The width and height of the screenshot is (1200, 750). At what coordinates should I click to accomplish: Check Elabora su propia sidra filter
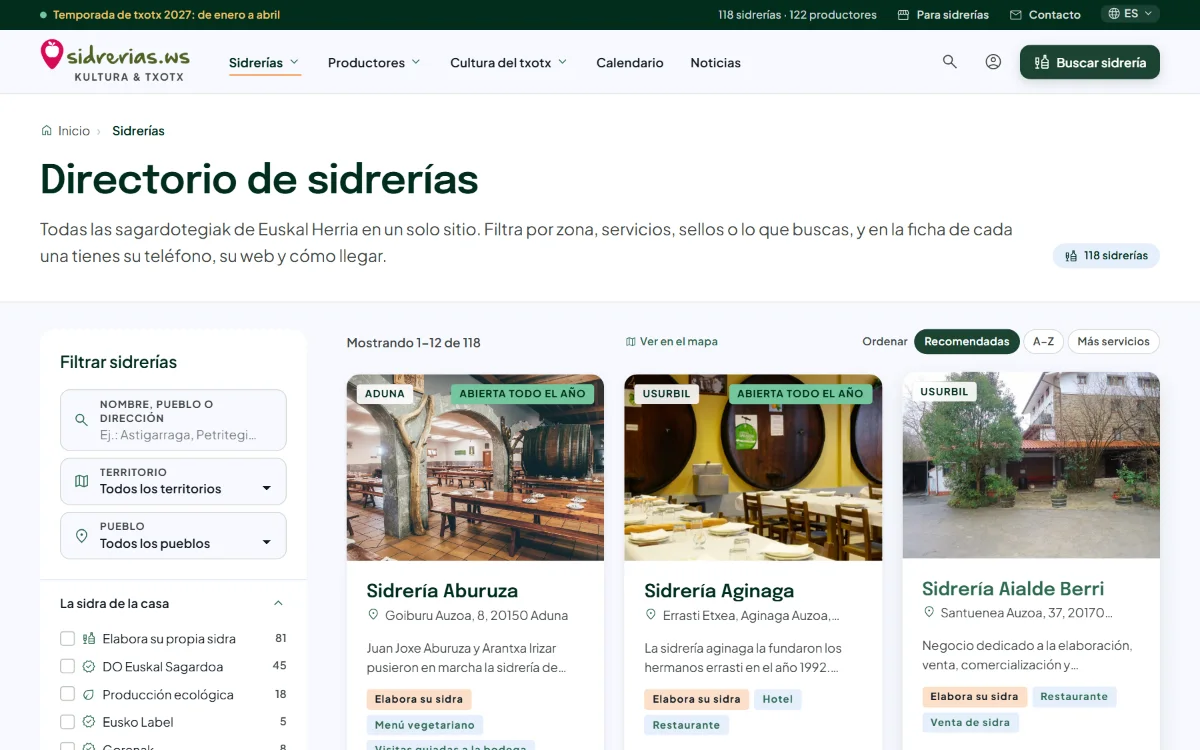point(68,638)
